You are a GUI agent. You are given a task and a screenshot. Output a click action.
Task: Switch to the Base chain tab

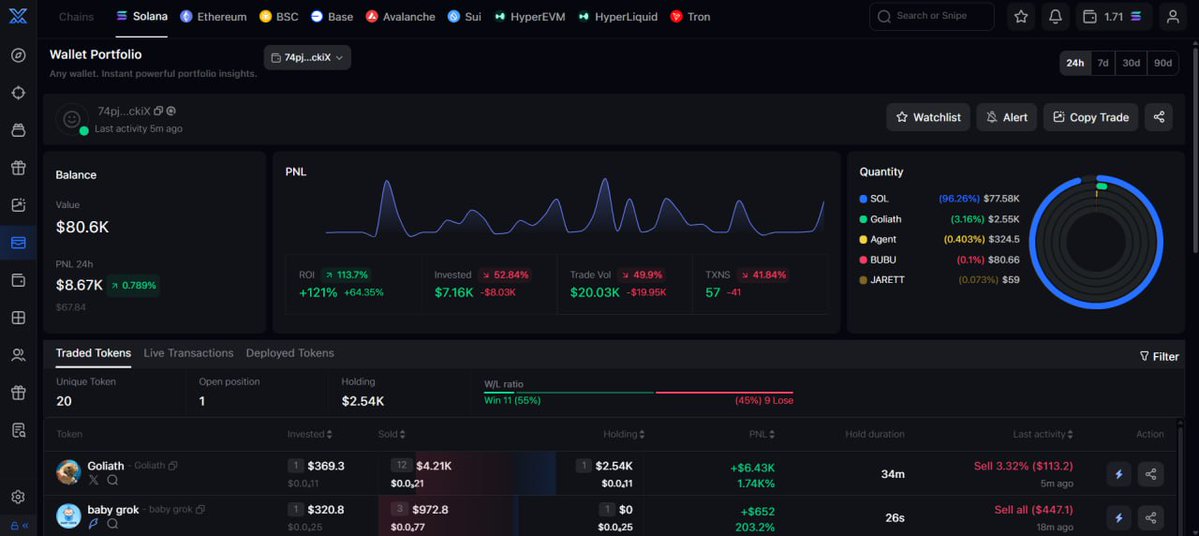(x=332, y=16)
